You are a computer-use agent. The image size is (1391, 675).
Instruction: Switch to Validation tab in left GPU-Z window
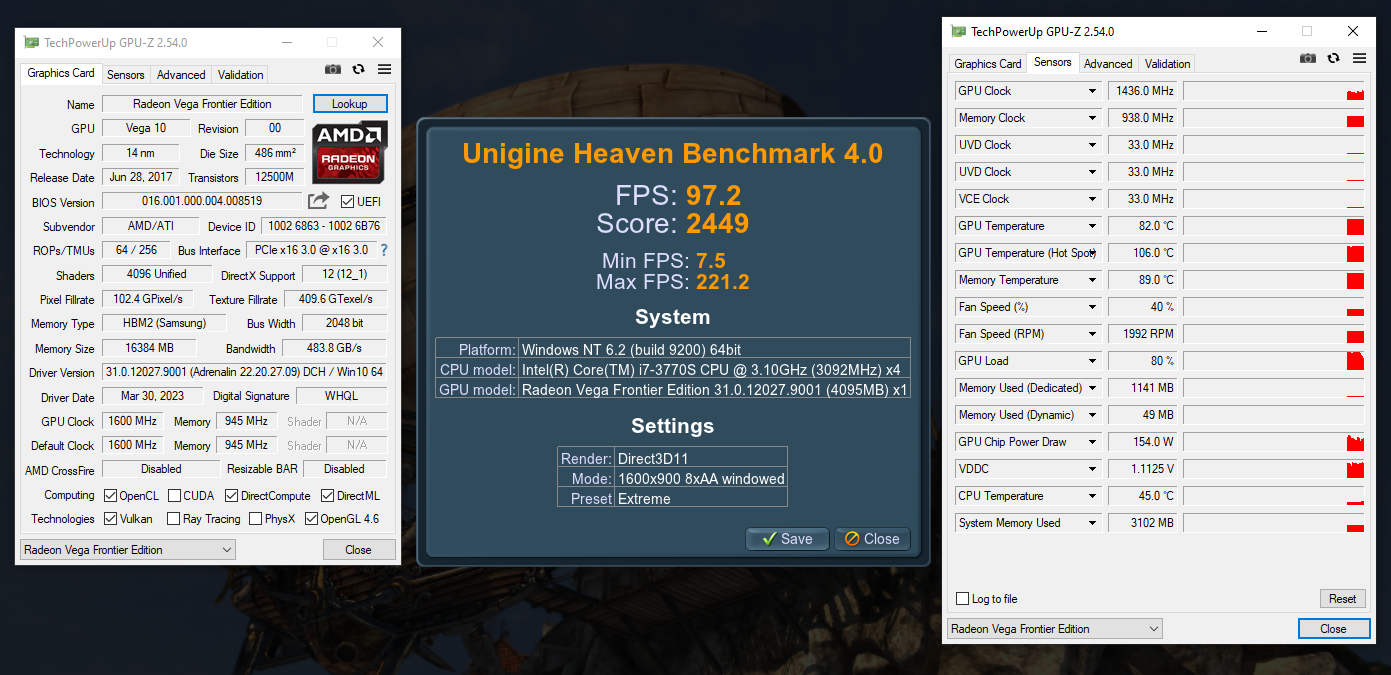click(240, 75)
